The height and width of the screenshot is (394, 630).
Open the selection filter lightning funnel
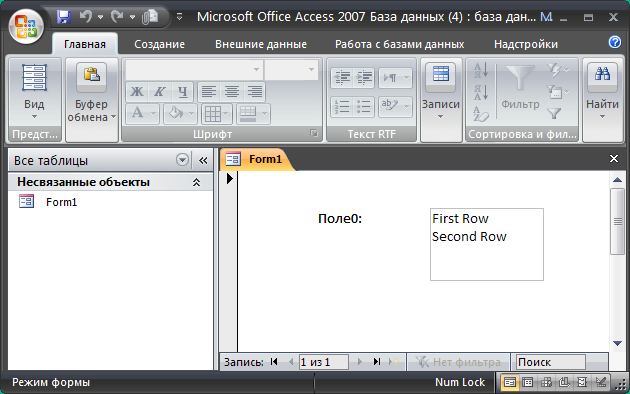click(558, 70)
